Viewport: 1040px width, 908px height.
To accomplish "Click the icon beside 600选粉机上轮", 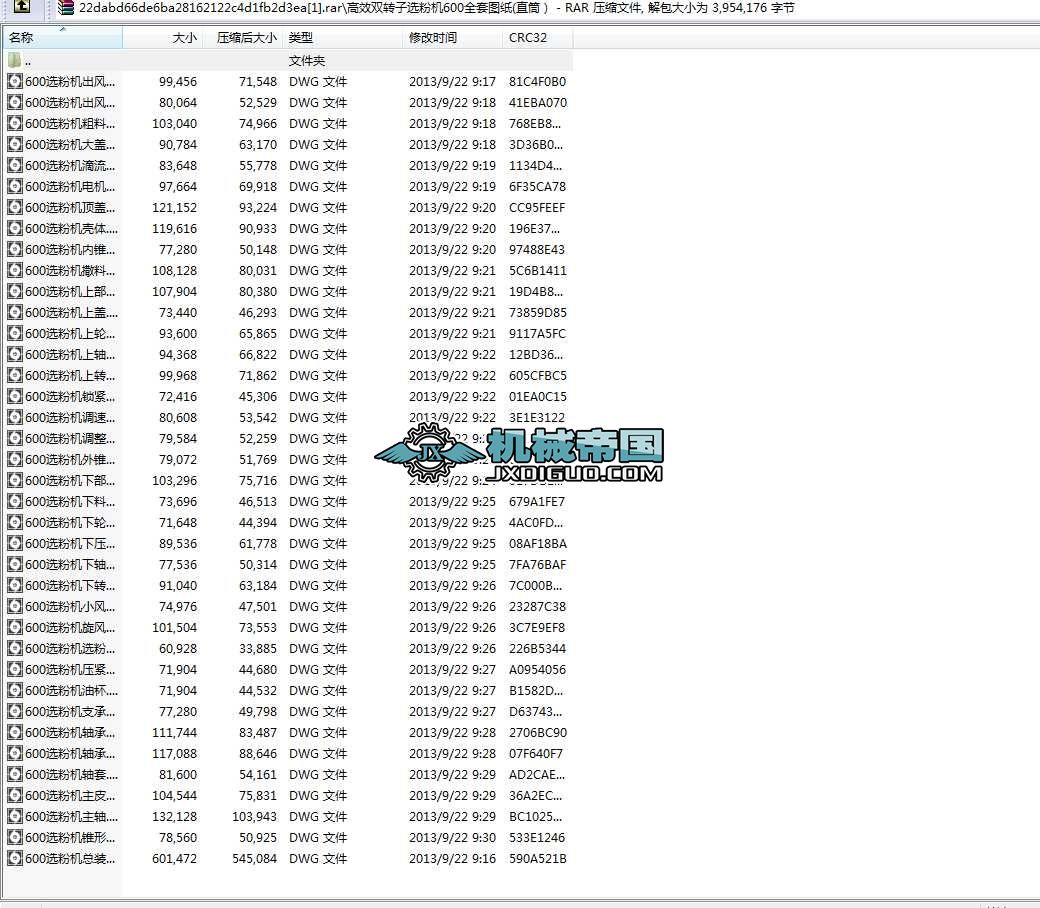I will pyautogui.click(x=15, y=334).
